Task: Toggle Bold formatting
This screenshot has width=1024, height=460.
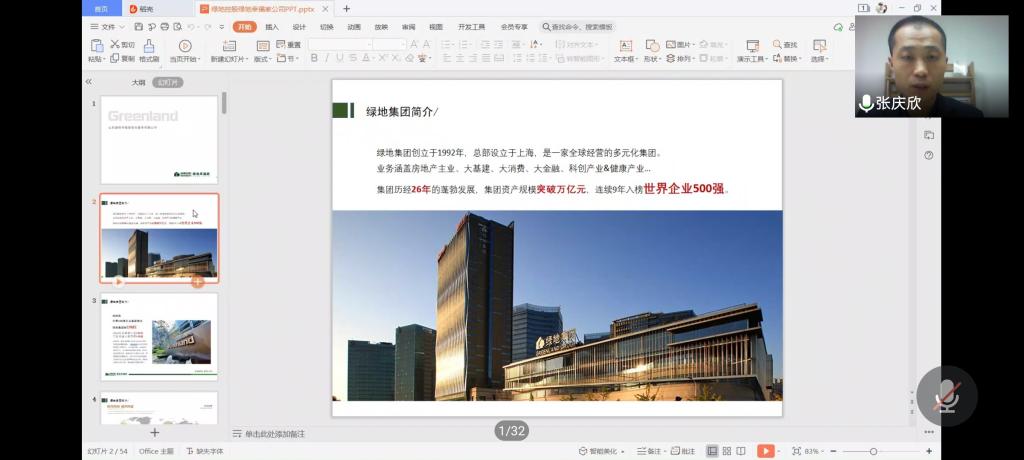Action: point(314,59)
